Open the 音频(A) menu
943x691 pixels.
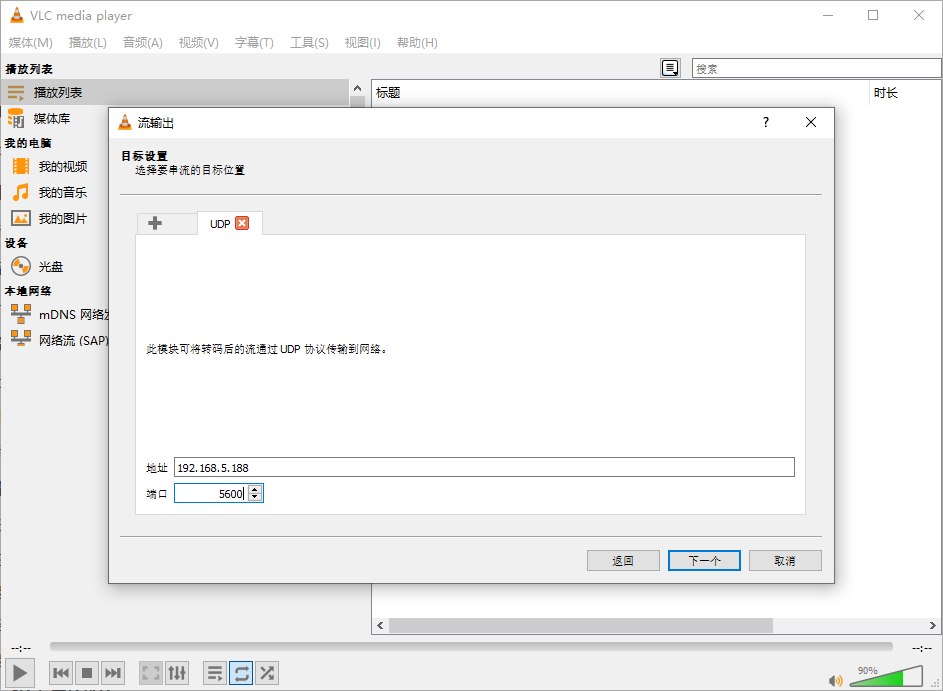pyautogui.click(x=143, y=42)
